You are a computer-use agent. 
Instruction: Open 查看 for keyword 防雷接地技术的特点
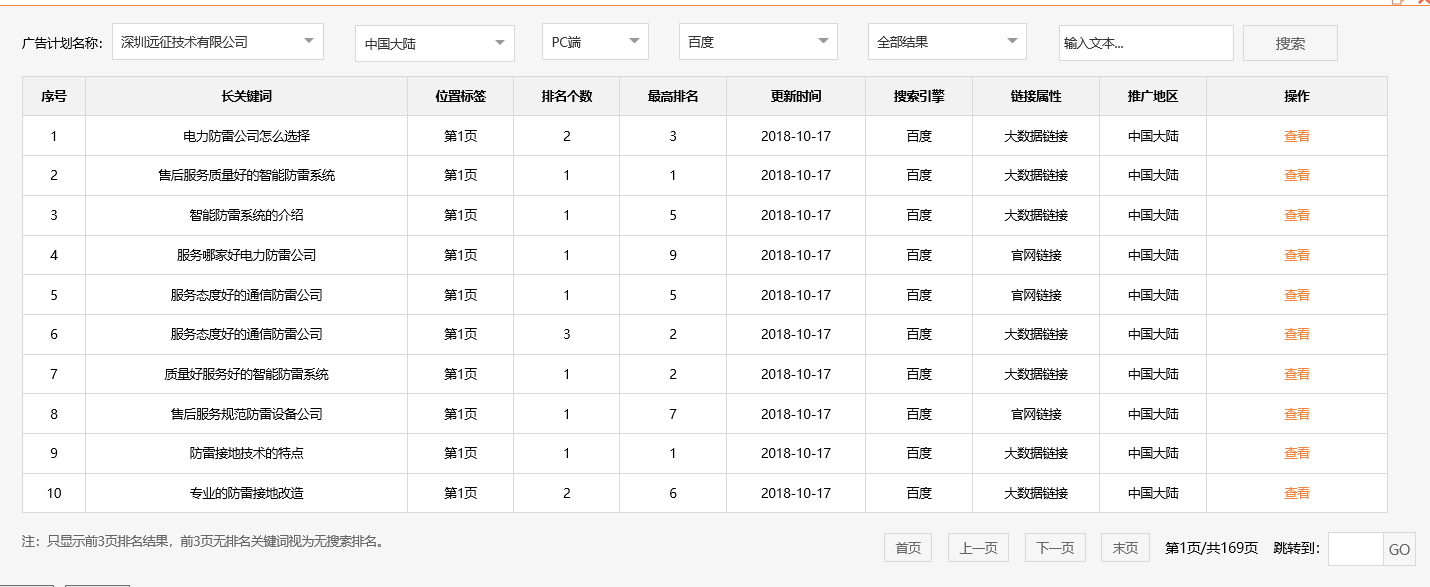click(x=1296, y=453)
